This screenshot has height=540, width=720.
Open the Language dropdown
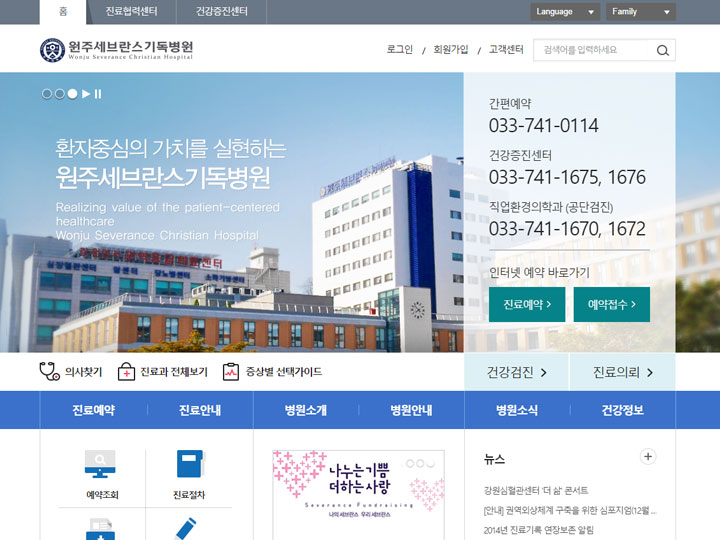(x=565, y=12)
